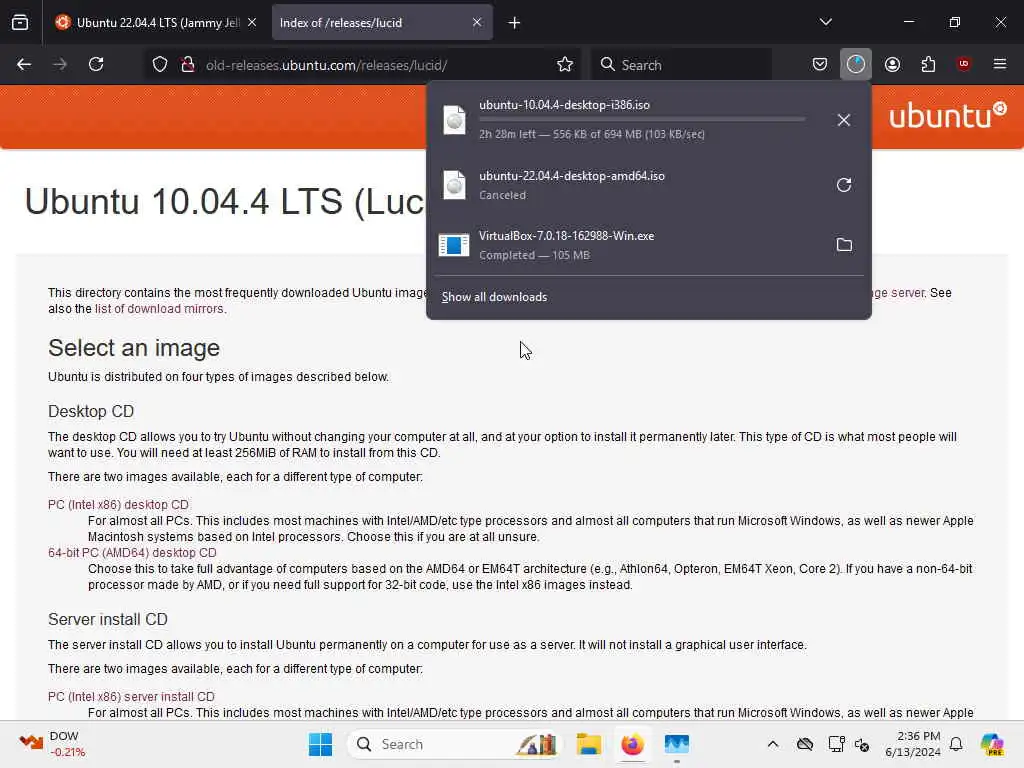Image resolution: width=1024 pixels, height=768 pixels.
Task: Open Copilot preview icon in taskbar
Action: pos(993,744)
